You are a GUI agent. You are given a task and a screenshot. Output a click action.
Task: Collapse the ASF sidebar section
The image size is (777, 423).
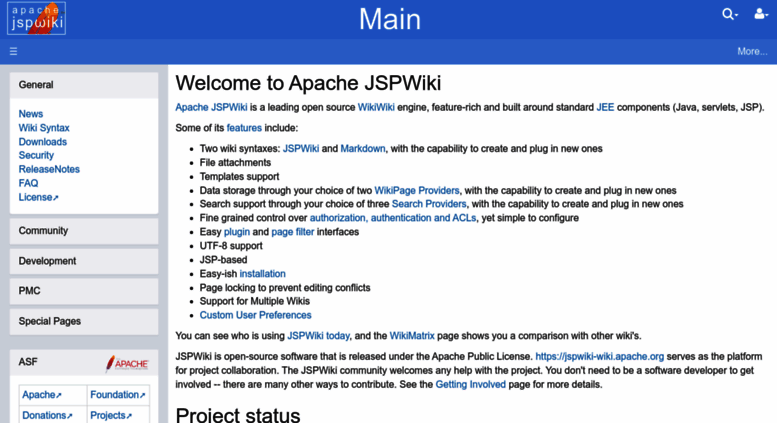coord(84,362)
